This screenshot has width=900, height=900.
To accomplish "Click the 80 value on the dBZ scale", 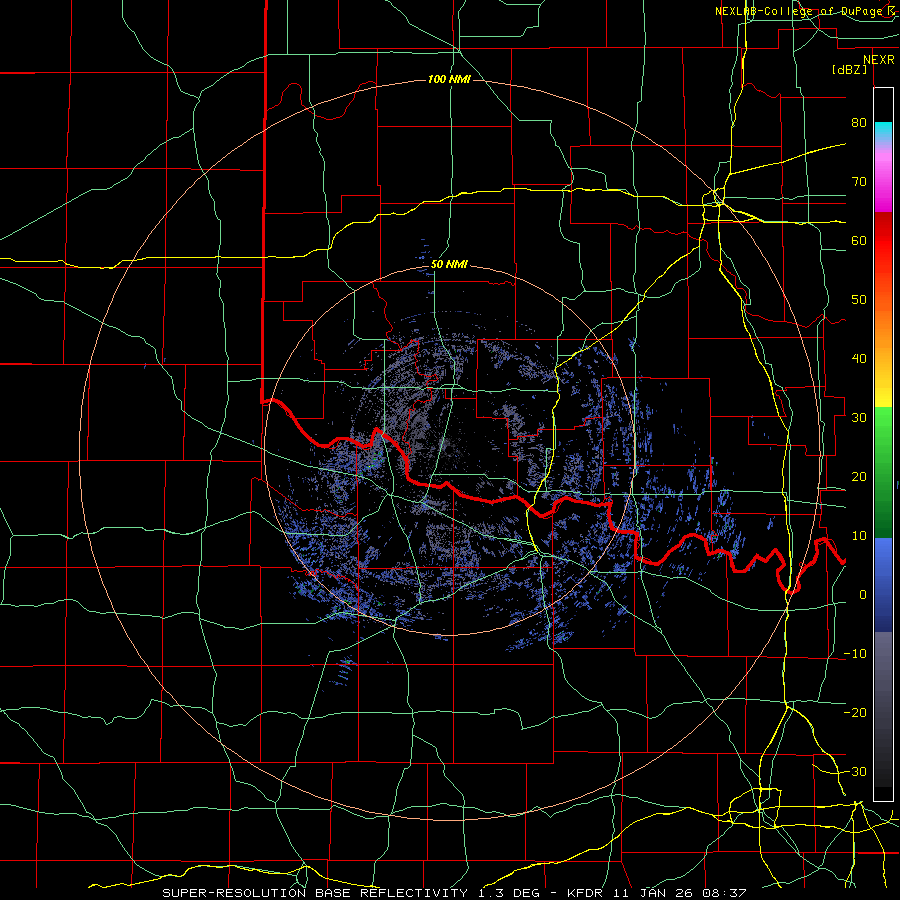I will (859, 122).
